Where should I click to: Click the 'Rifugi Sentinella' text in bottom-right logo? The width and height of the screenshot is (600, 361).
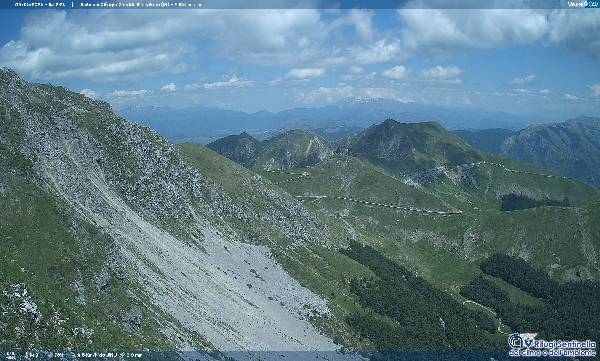pos(565,344)
